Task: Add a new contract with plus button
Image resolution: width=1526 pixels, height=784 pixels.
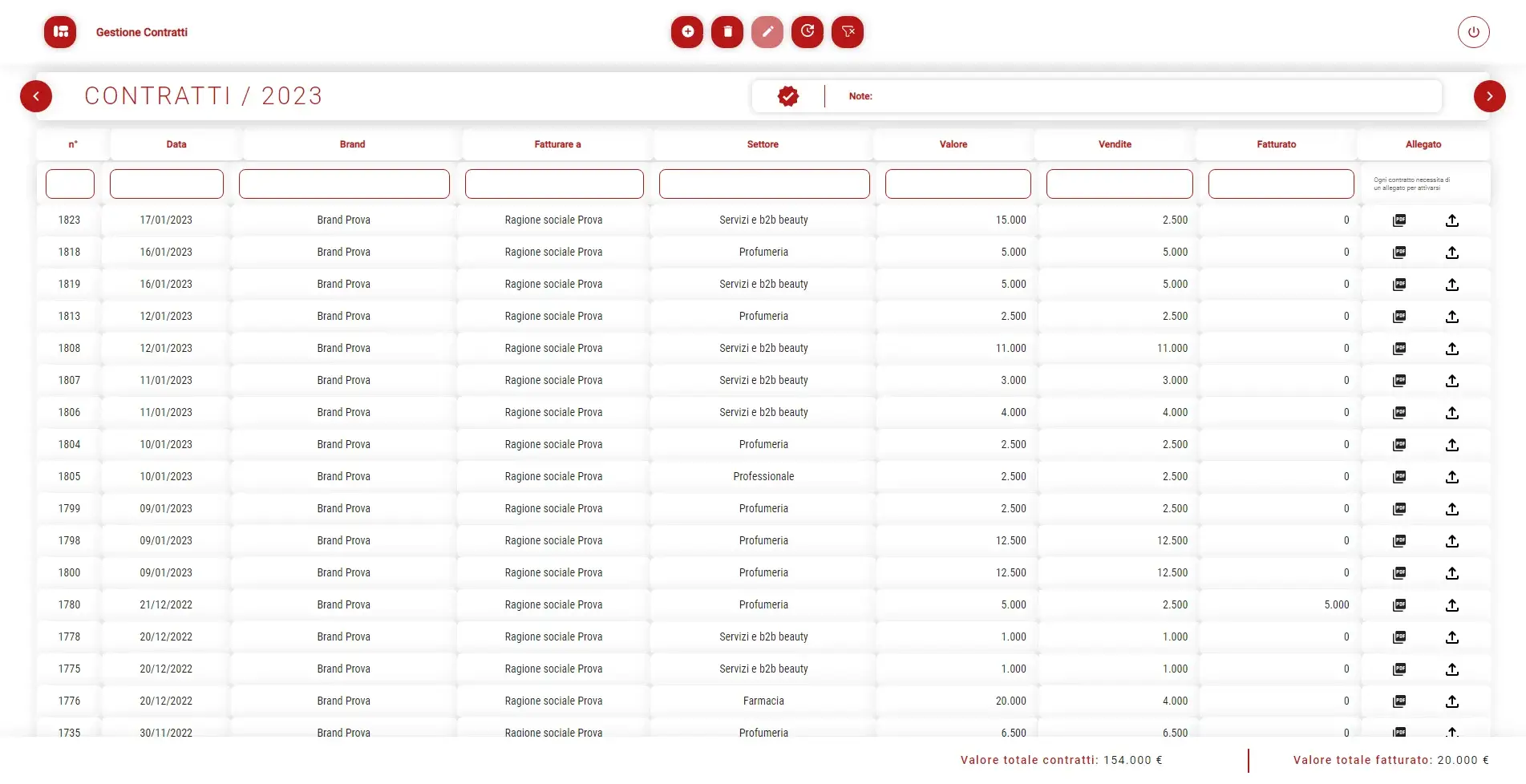Action: [x=687, y=32]
